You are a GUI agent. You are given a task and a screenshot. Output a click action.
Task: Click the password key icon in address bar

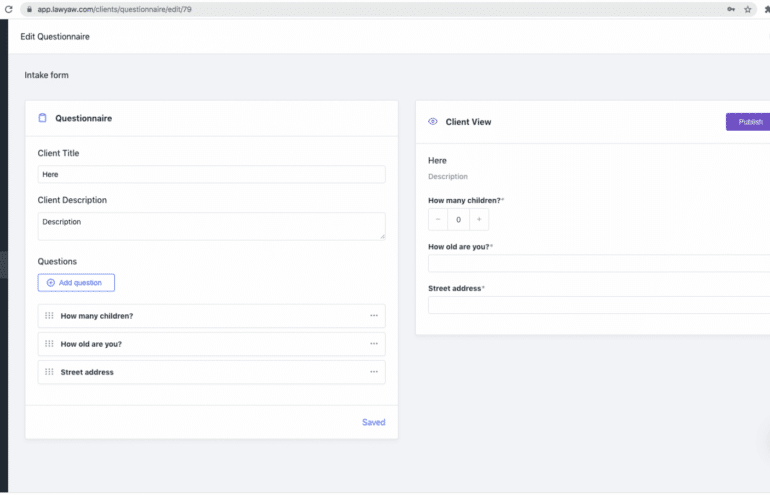(x=731, y=9)
